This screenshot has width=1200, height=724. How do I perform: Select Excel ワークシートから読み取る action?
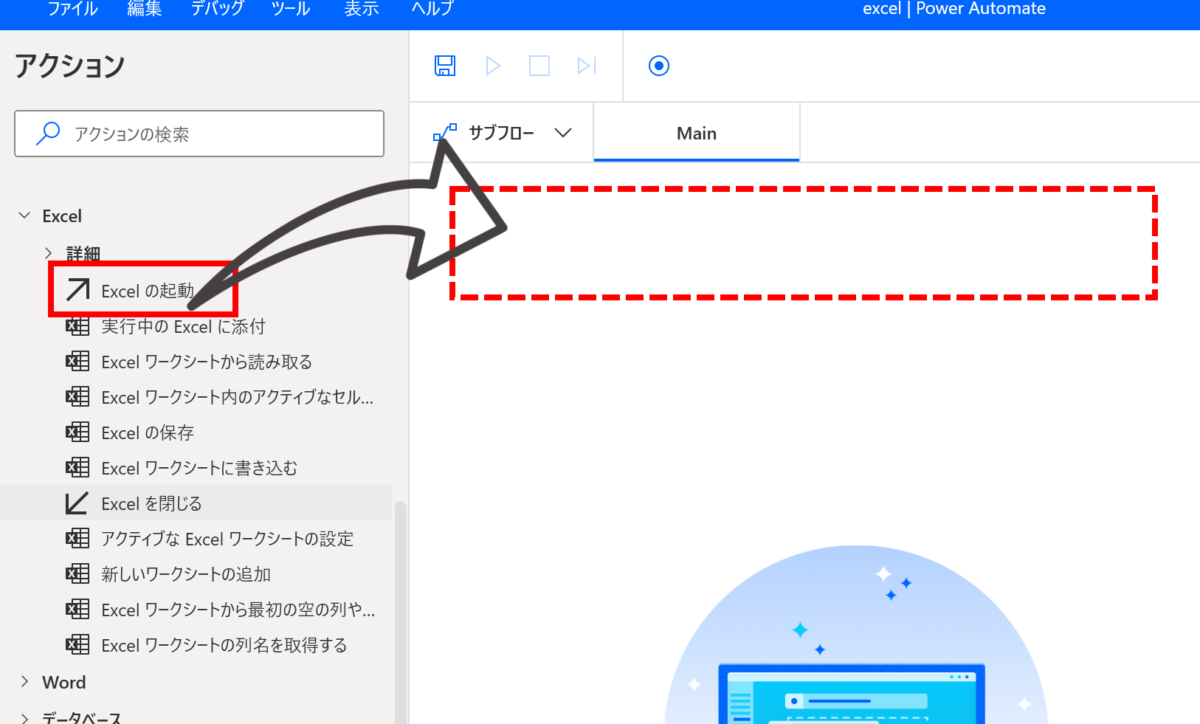click(x=206, y=362)
